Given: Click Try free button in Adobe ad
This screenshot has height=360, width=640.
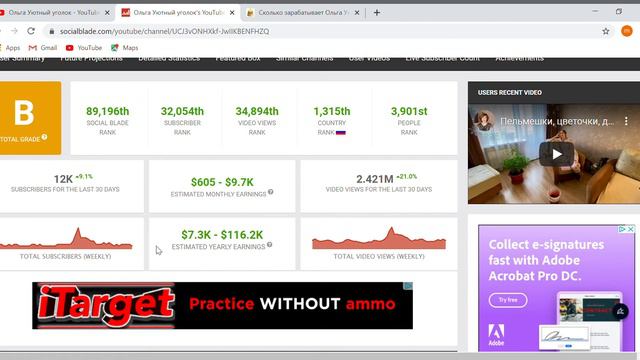Looking at the screenshot, I should coord(508,300).
